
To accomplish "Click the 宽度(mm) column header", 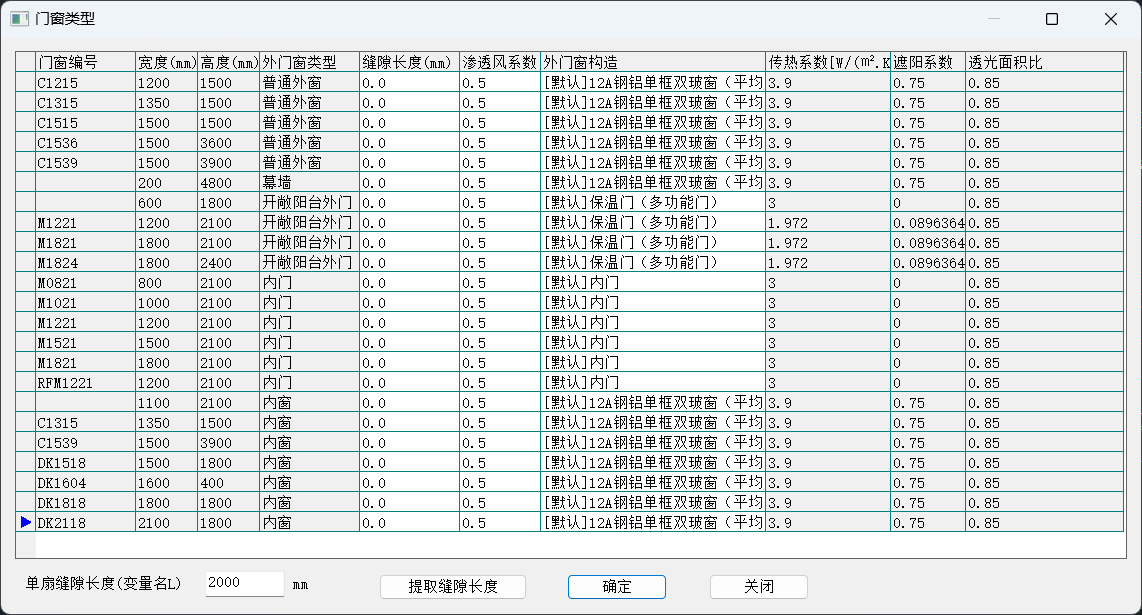I will (166, 62).
